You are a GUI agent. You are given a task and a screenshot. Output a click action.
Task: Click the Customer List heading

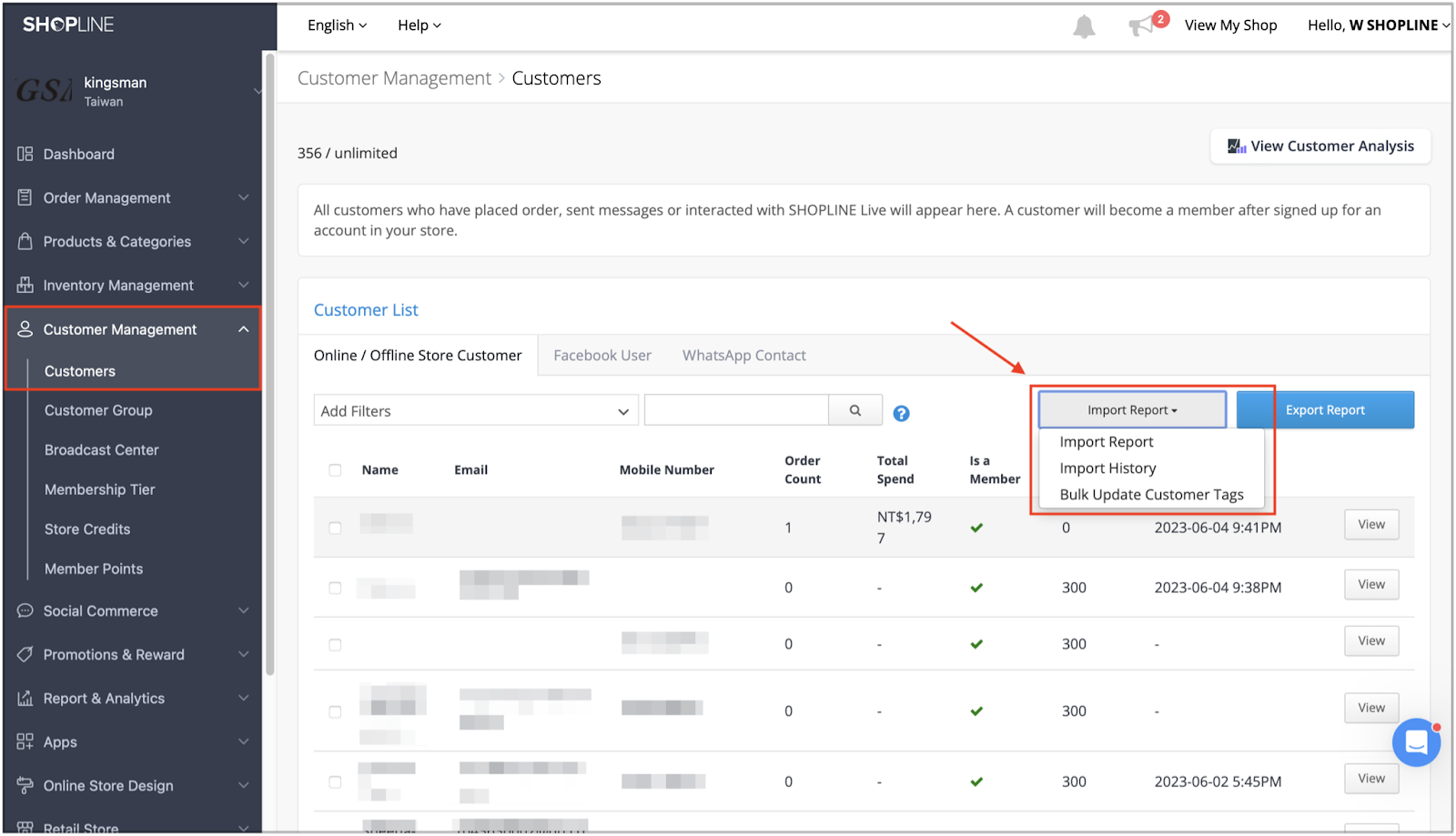(366, 310)
